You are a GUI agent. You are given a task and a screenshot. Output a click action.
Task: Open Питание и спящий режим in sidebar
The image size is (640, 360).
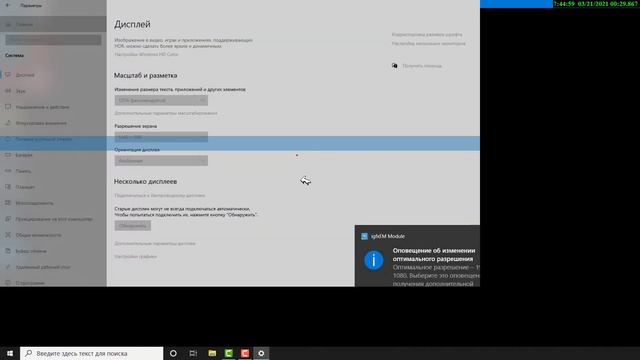pyautogui.click(x=53, y=139)
